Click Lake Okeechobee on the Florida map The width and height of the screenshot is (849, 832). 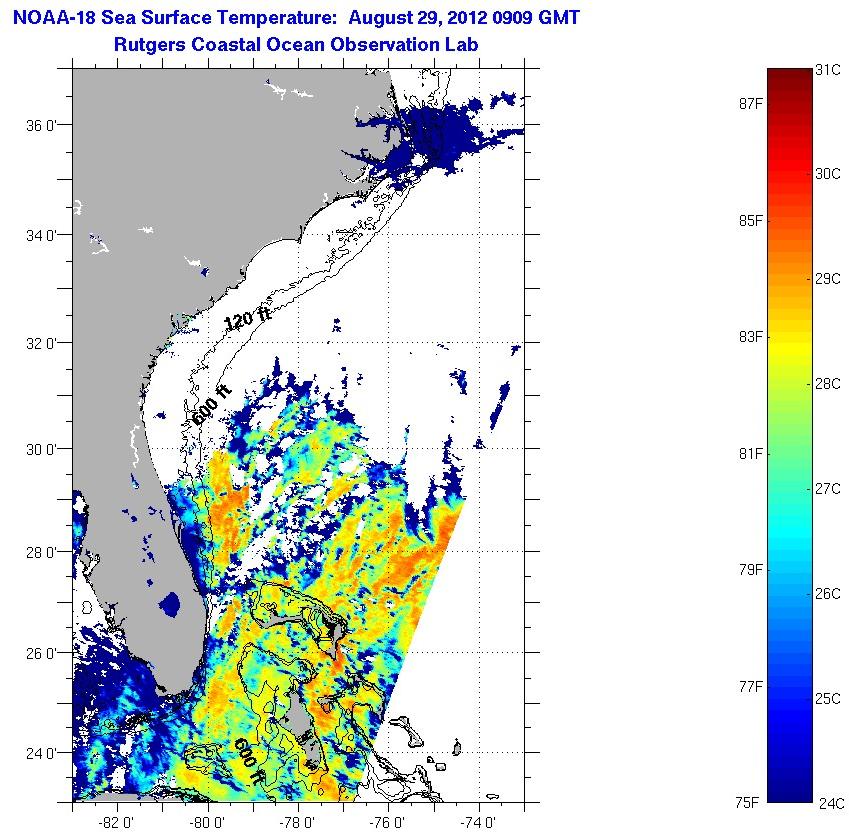click(170, 604)
